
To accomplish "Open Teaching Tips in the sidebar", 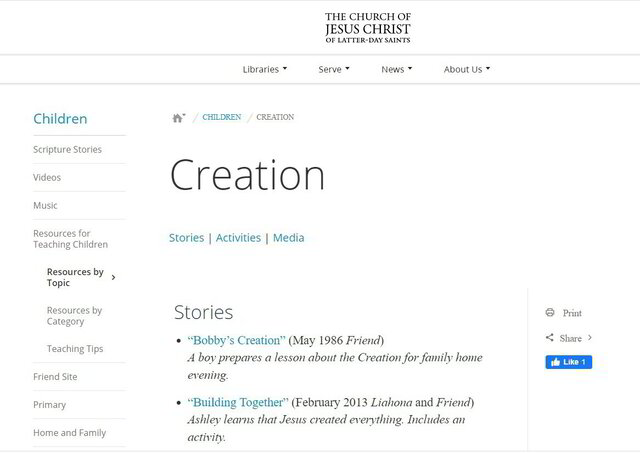I will (x=75, y=349).
